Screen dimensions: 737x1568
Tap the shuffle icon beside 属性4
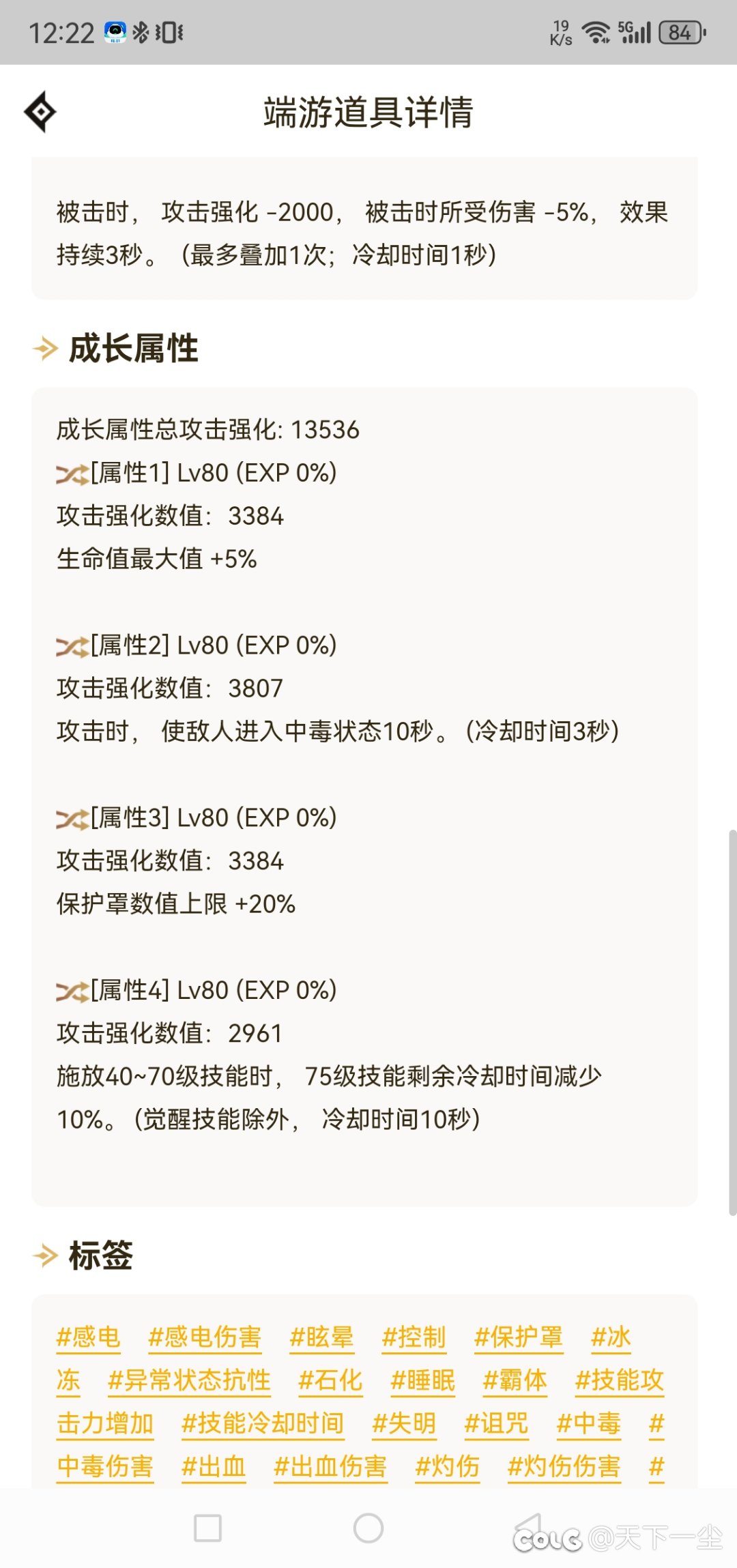tap(72, 992)
